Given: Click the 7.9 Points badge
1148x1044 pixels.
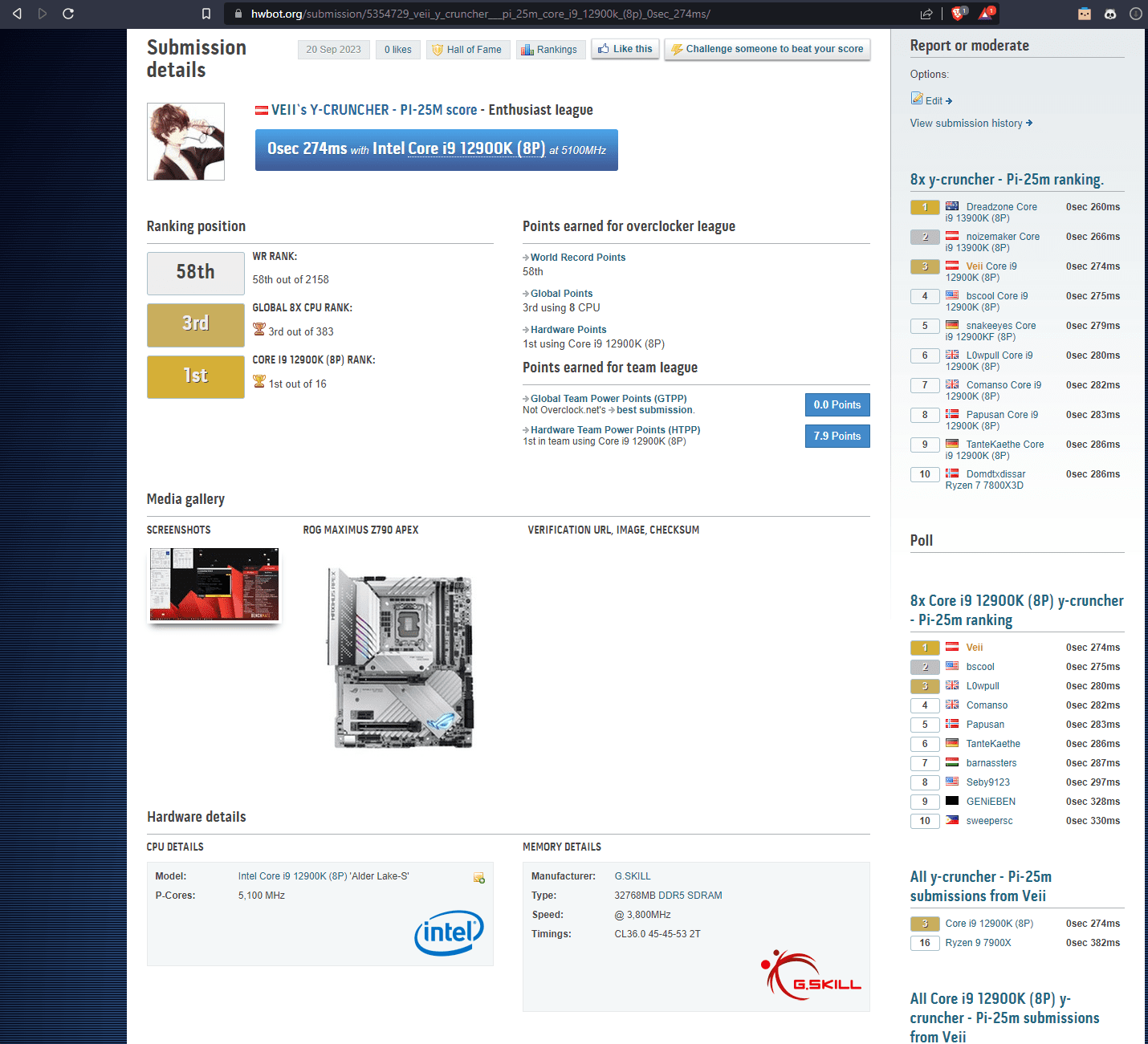Looking at the screenshot, I should coord(837,437).
